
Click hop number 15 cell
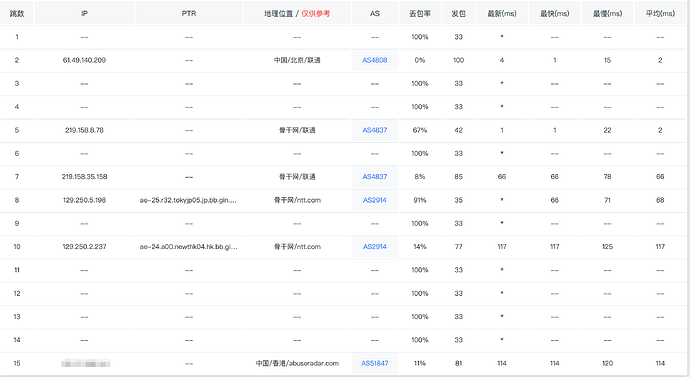(17, 363)
